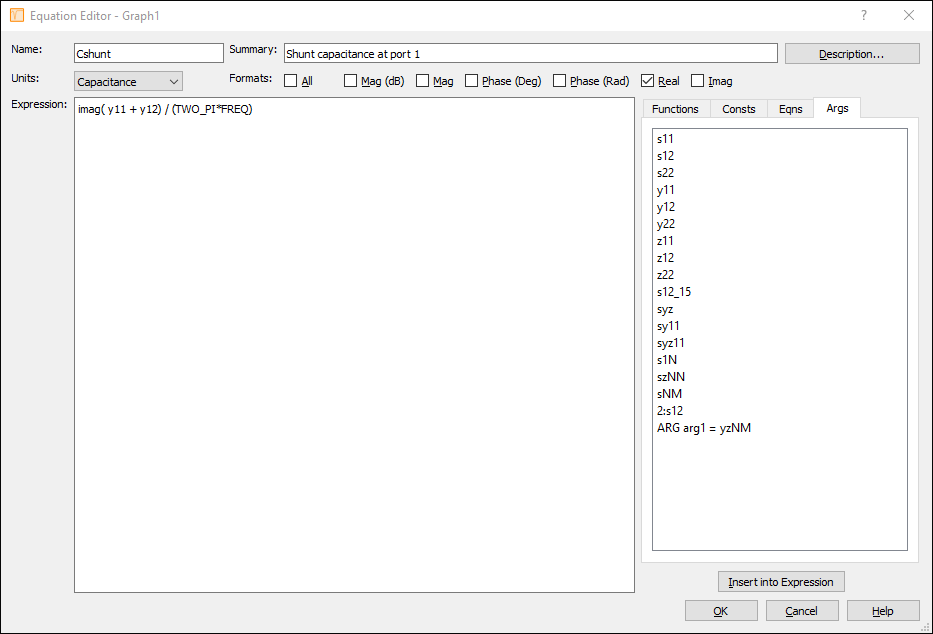This screenshot has width=933, height=634.
Task: Click the Summary field text
Action: coord(531,54)
